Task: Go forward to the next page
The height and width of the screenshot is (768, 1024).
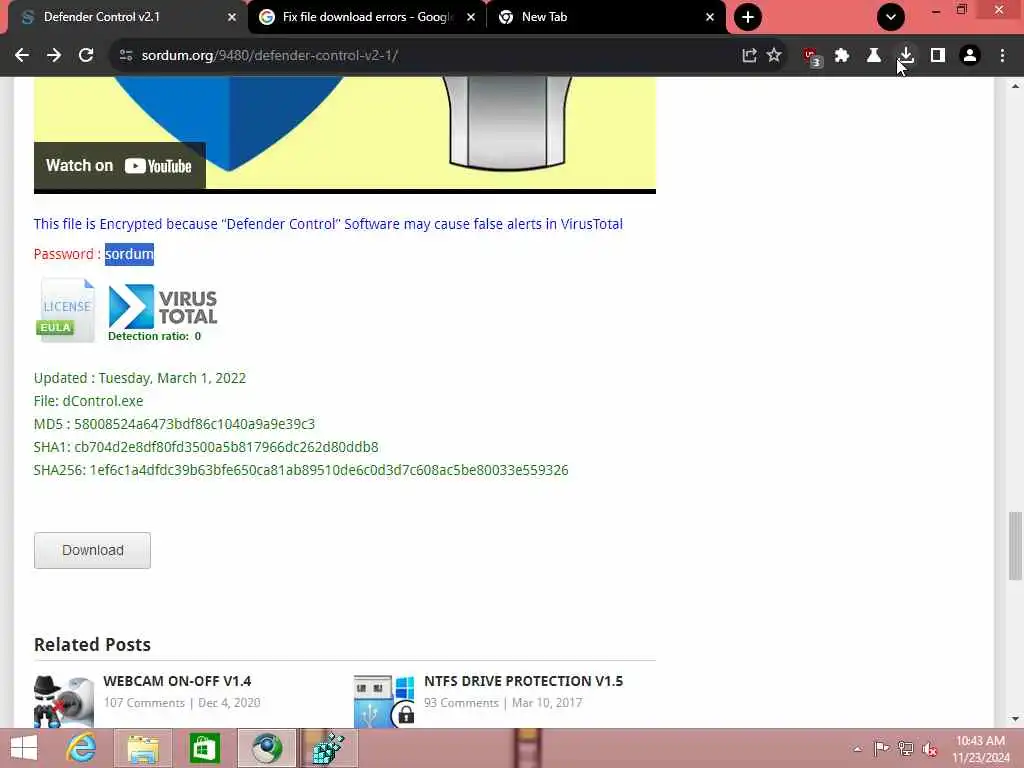Action: click(54, 56)
